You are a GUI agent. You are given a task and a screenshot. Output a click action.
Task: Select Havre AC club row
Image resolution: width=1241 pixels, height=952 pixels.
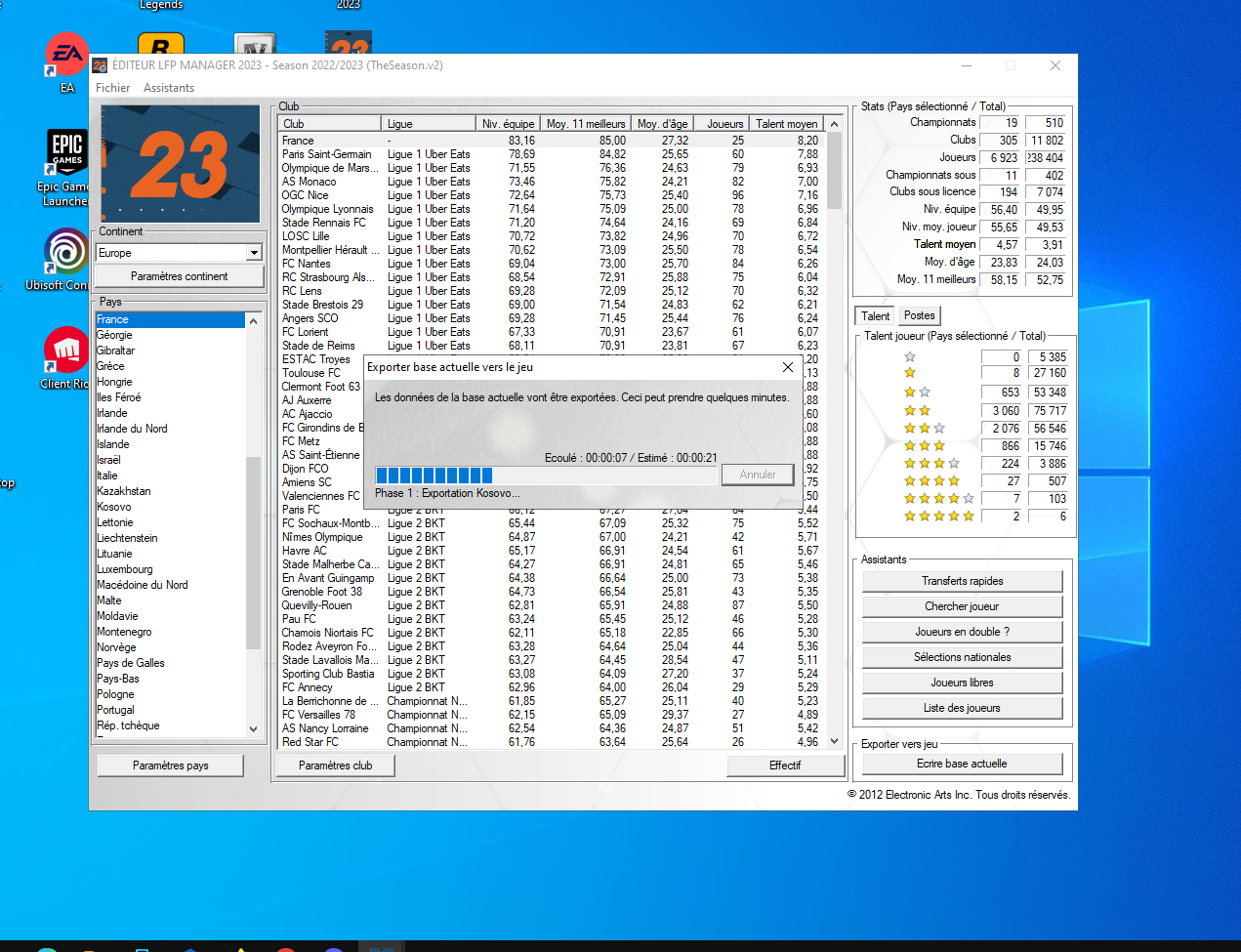click(x=552, y=551)
